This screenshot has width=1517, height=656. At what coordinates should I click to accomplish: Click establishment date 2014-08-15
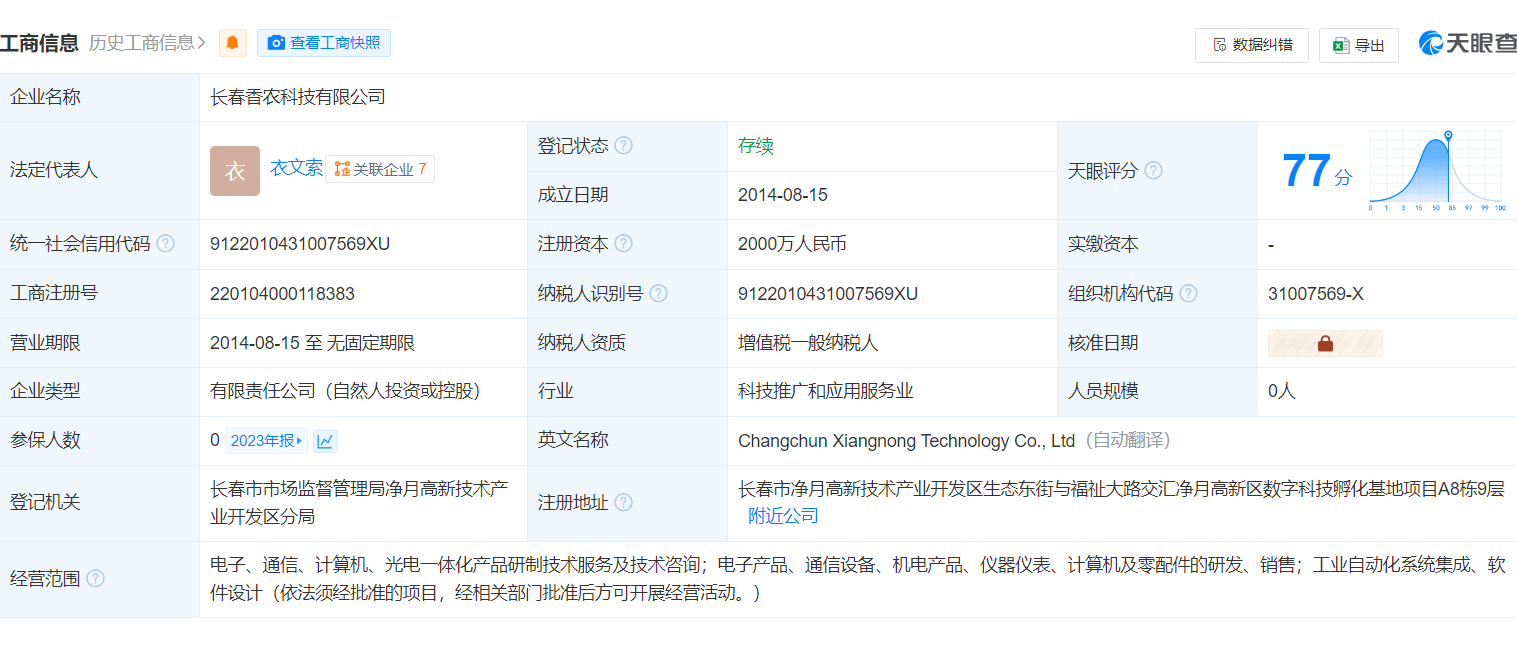point(783,195)
